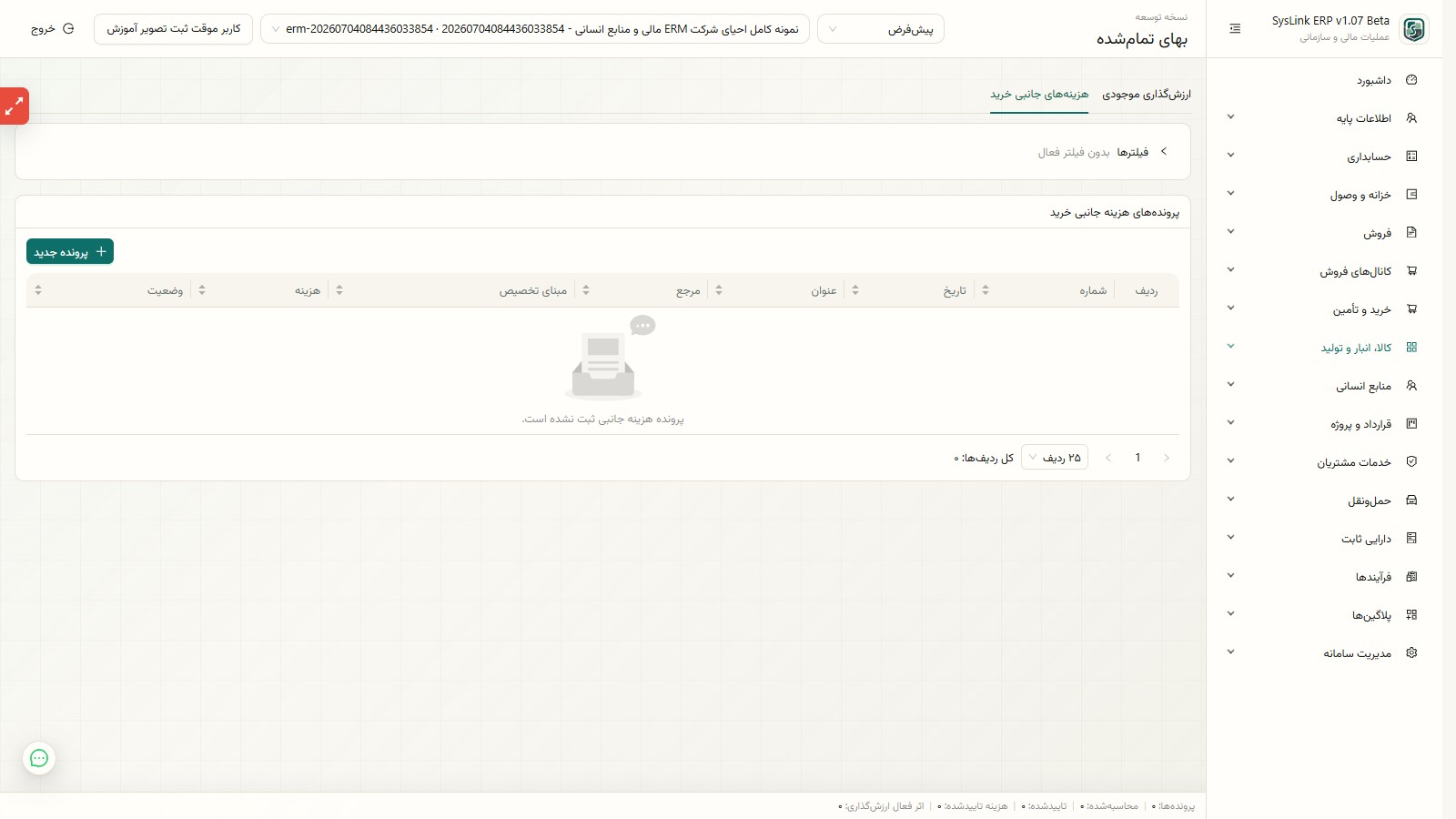The image size is (1456, 819).
Task: Open the chat support bubble icon
Action: (39, 758)
